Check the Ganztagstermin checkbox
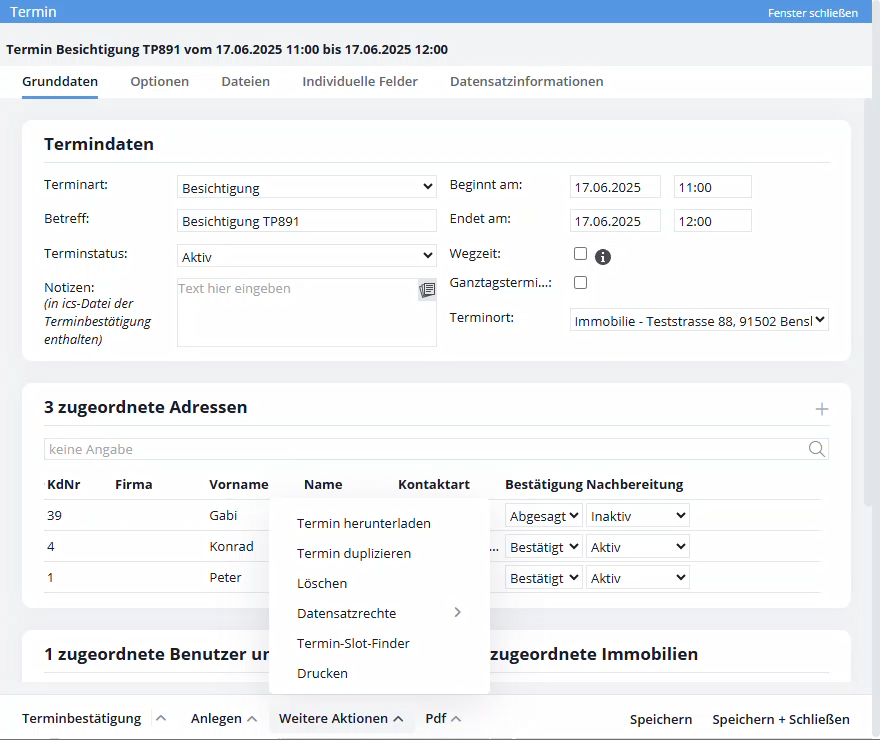This screenshot has height=740, width=880. click(x=580, y=282)
